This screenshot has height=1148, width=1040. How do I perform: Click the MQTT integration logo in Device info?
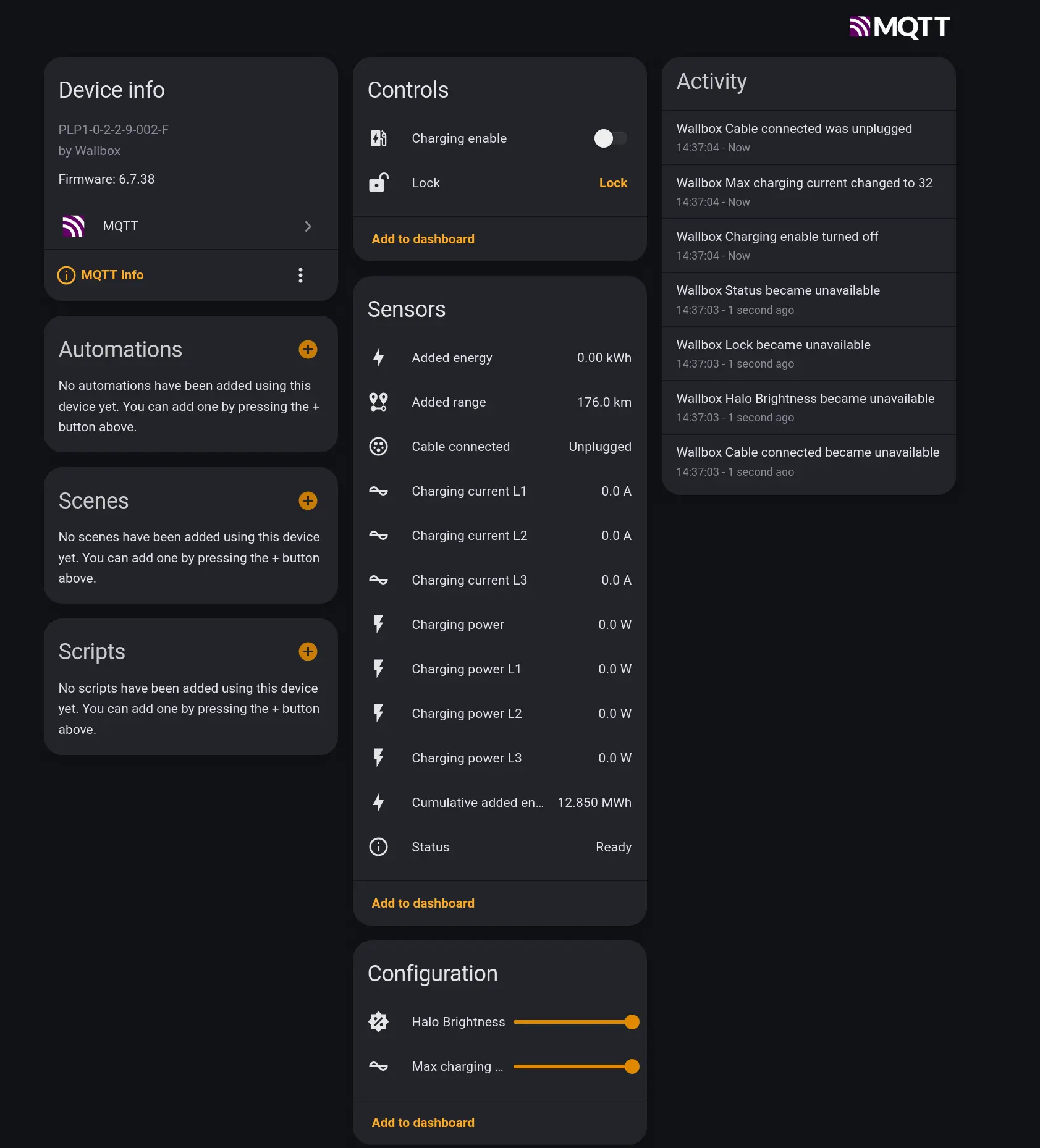click(x=74, y=226)
